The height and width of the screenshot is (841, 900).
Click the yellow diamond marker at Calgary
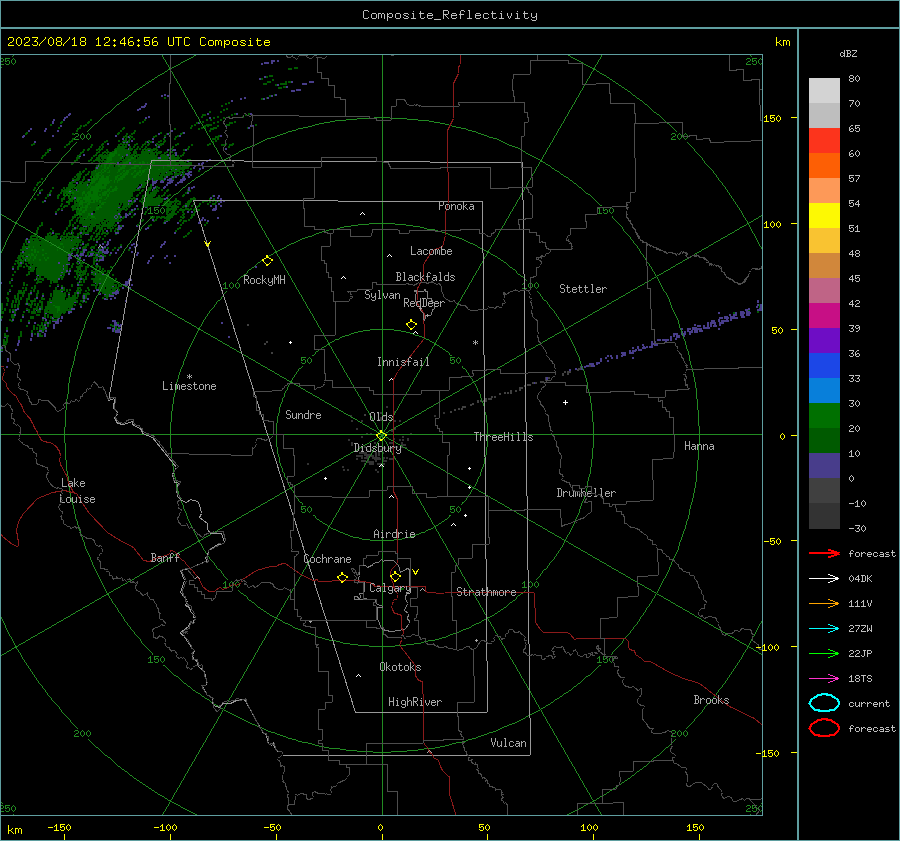(x=395, y=576)
